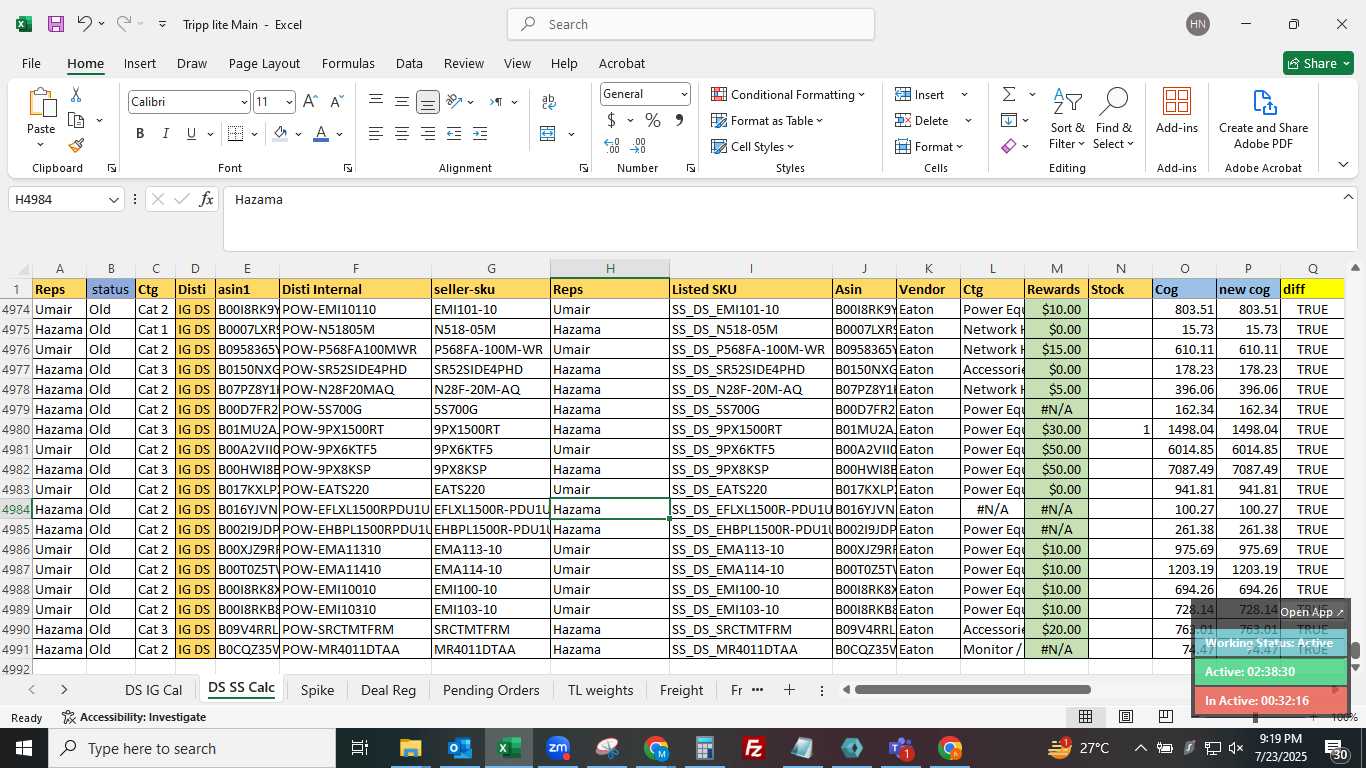Toggle Center horizontal alignment
The width and height of the screenshot is (1366, 768).
point(402,134)
